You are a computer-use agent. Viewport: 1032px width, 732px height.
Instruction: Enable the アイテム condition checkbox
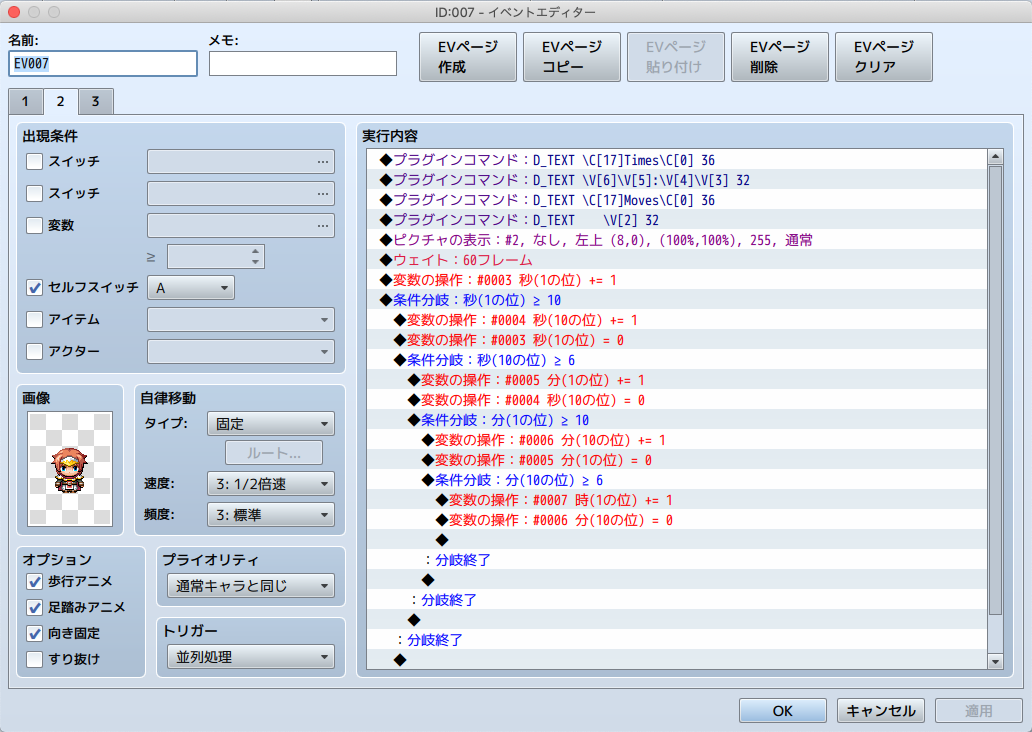coord(34,319)
